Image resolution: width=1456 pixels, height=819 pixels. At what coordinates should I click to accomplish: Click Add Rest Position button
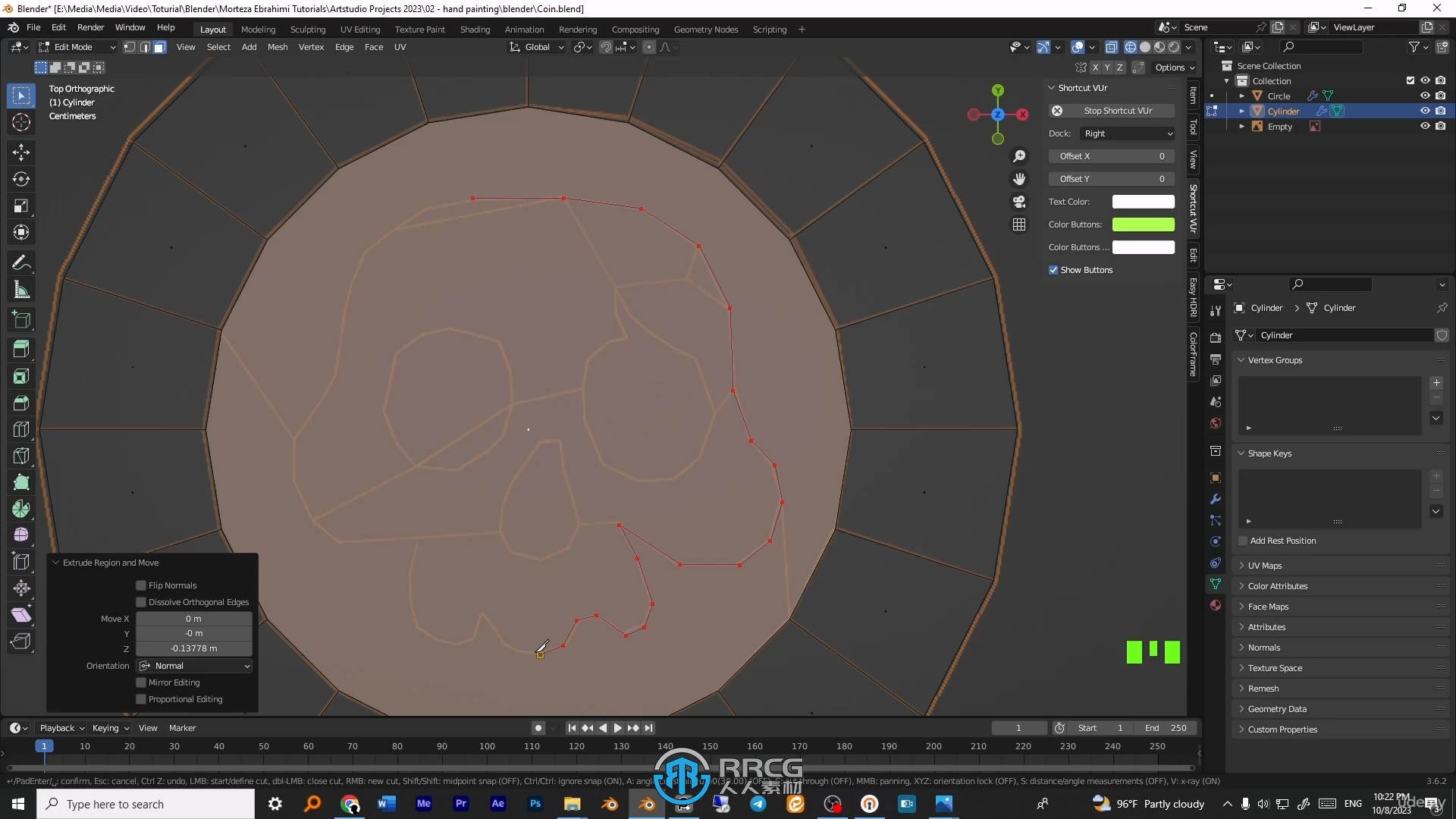coord(1282,540)
